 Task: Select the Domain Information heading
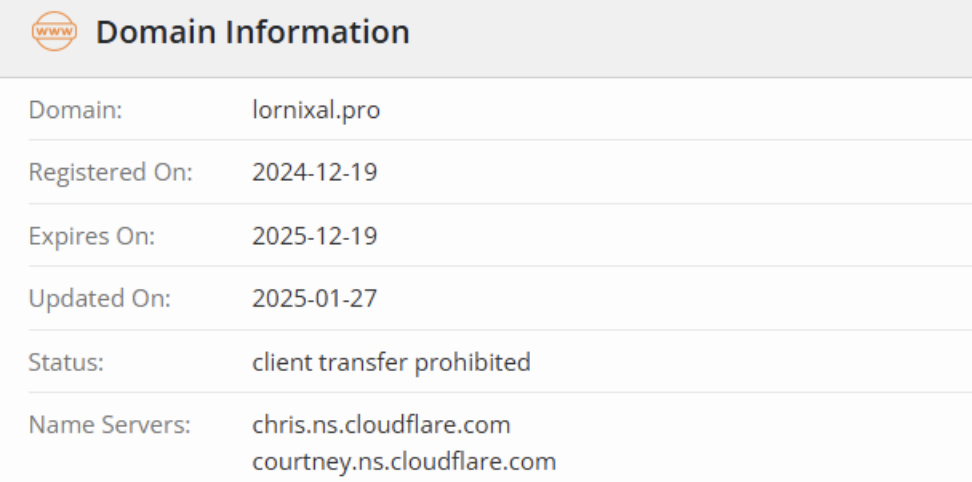click(252, 32)
